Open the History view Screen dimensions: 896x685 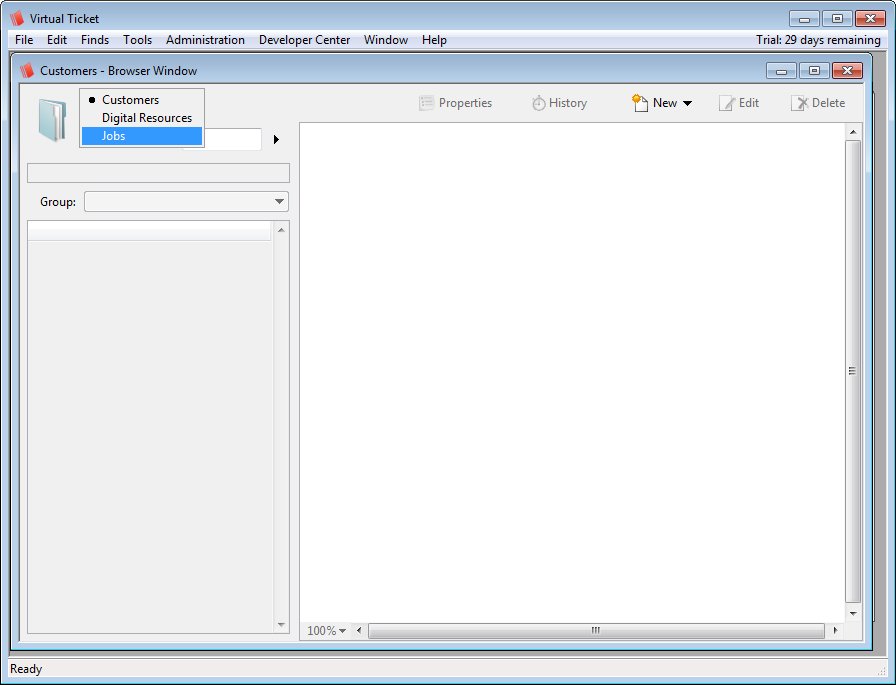[x=559, y=103]
